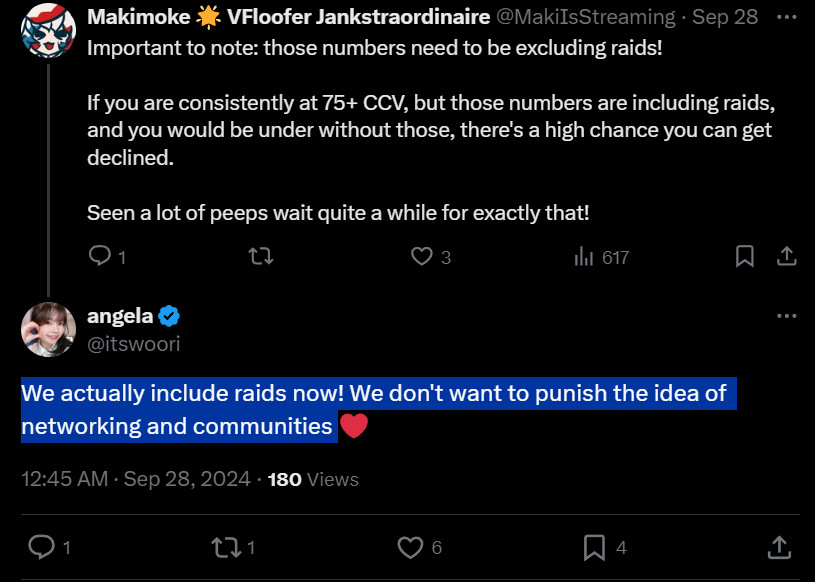Open Makimoke's profile avatar

[x=48, y=30]
